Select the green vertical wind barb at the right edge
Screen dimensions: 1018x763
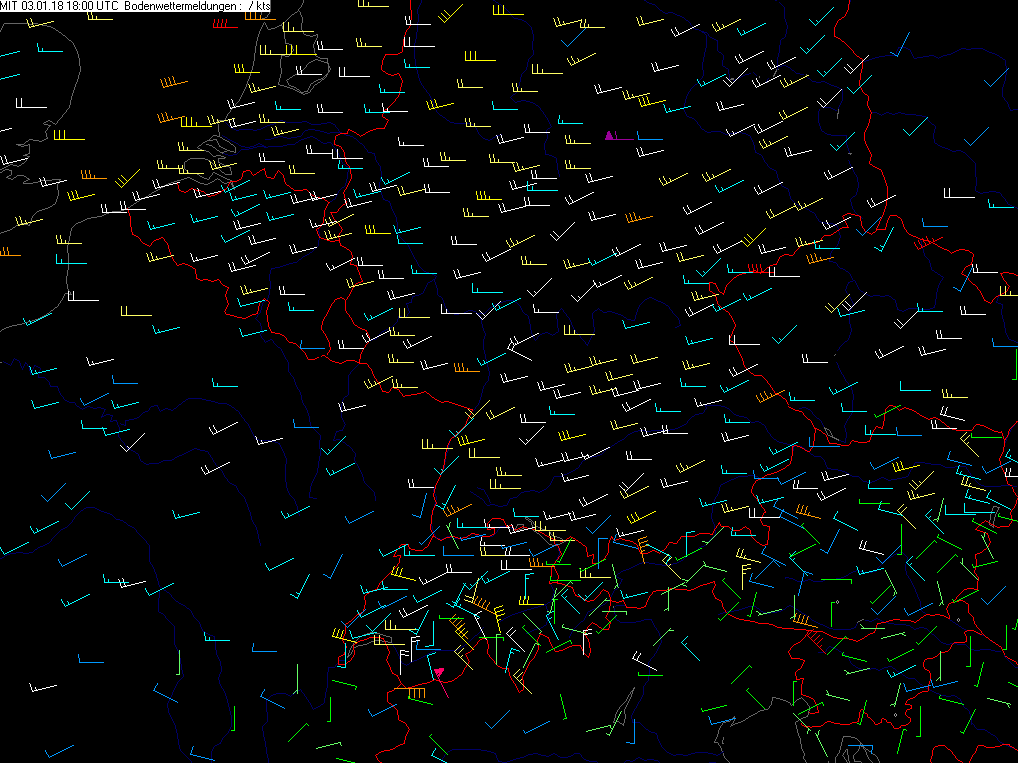pyautogui.click(x=1015, y=364)
